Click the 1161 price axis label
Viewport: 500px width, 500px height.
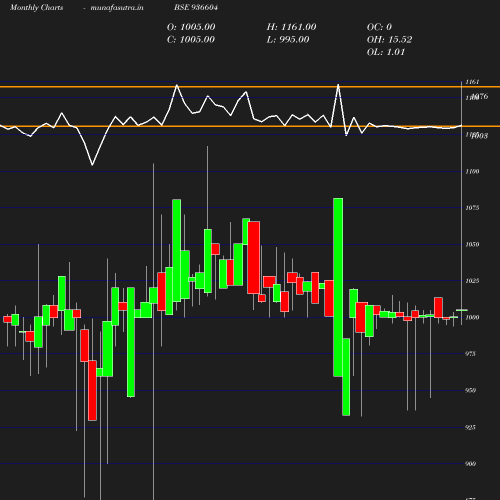tap(472, 82)
